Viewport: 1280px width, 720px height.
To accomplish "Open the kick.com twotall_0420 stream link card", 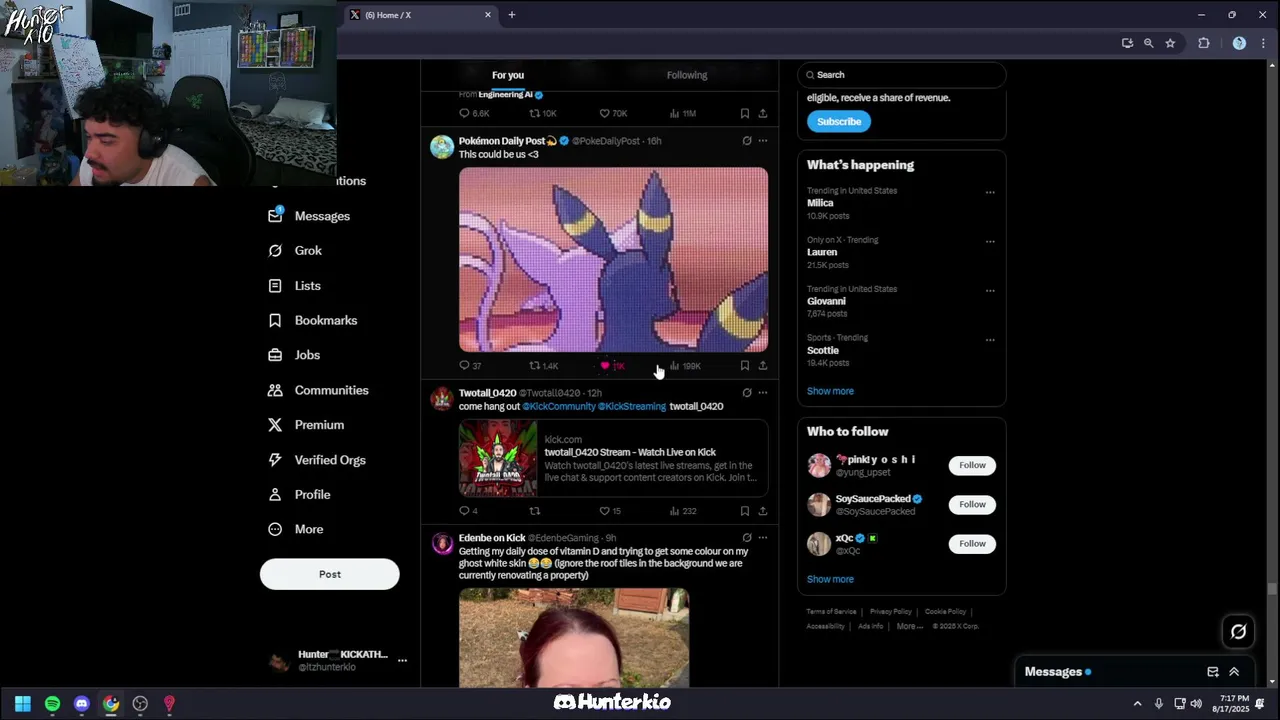I will [613, 458].
